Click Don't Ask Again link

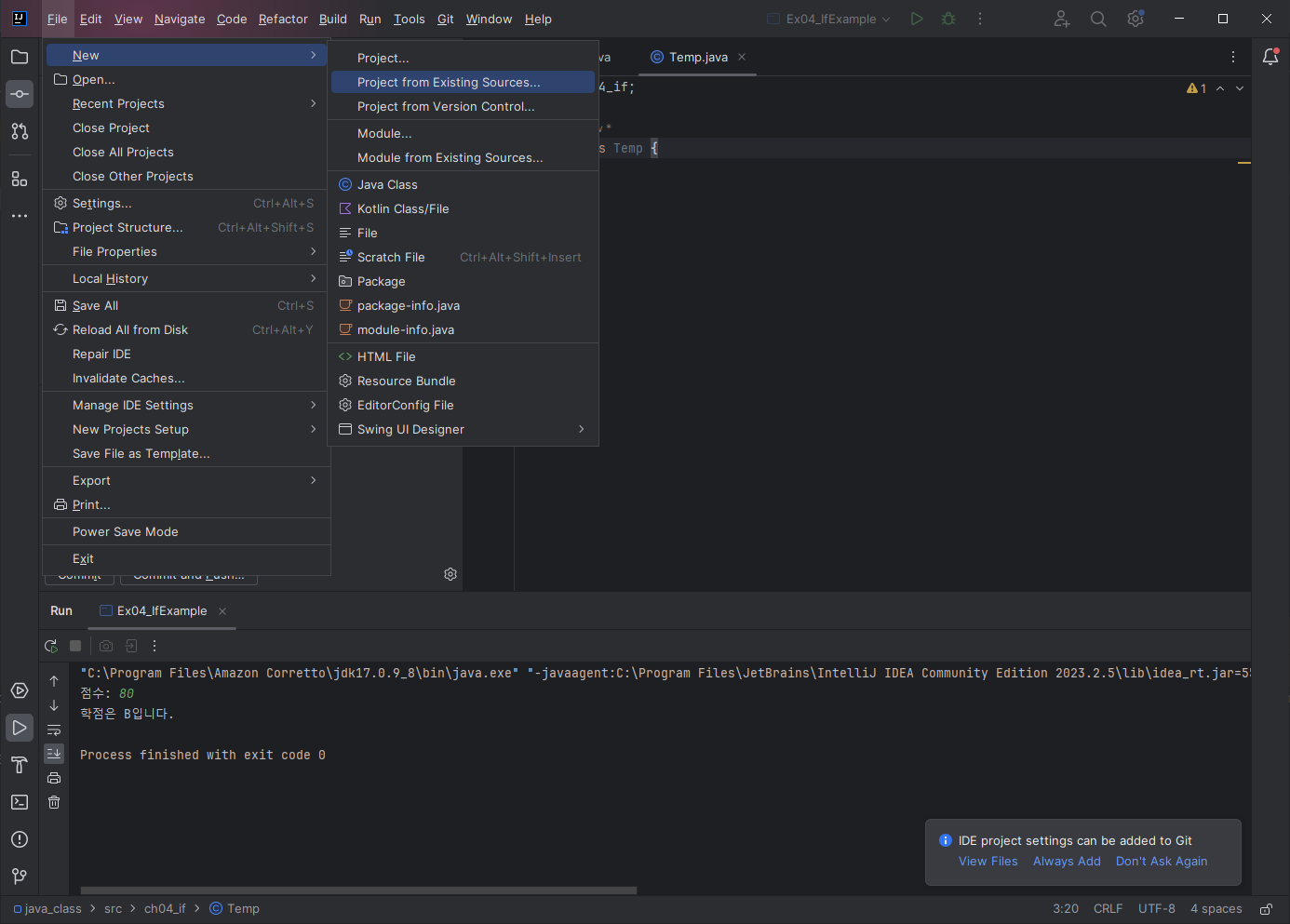point(1162,862)
